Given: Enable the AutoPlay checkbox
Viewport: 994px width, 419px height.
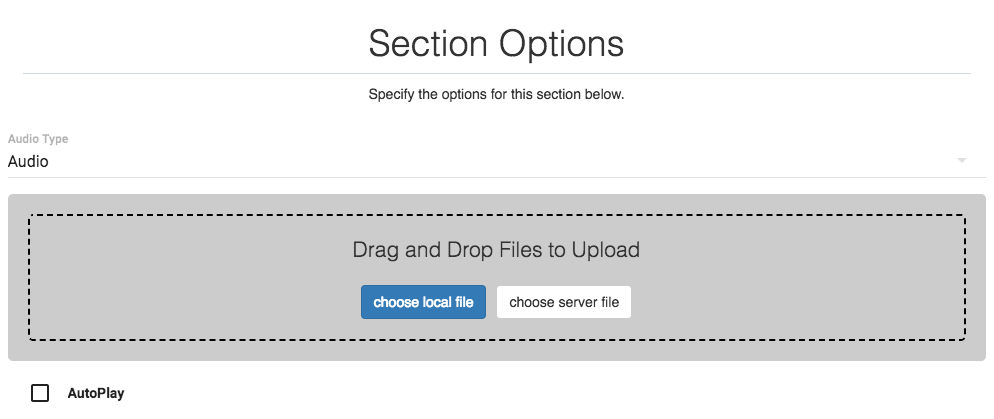Looking at the screenshot, I should tap(40, 393).
